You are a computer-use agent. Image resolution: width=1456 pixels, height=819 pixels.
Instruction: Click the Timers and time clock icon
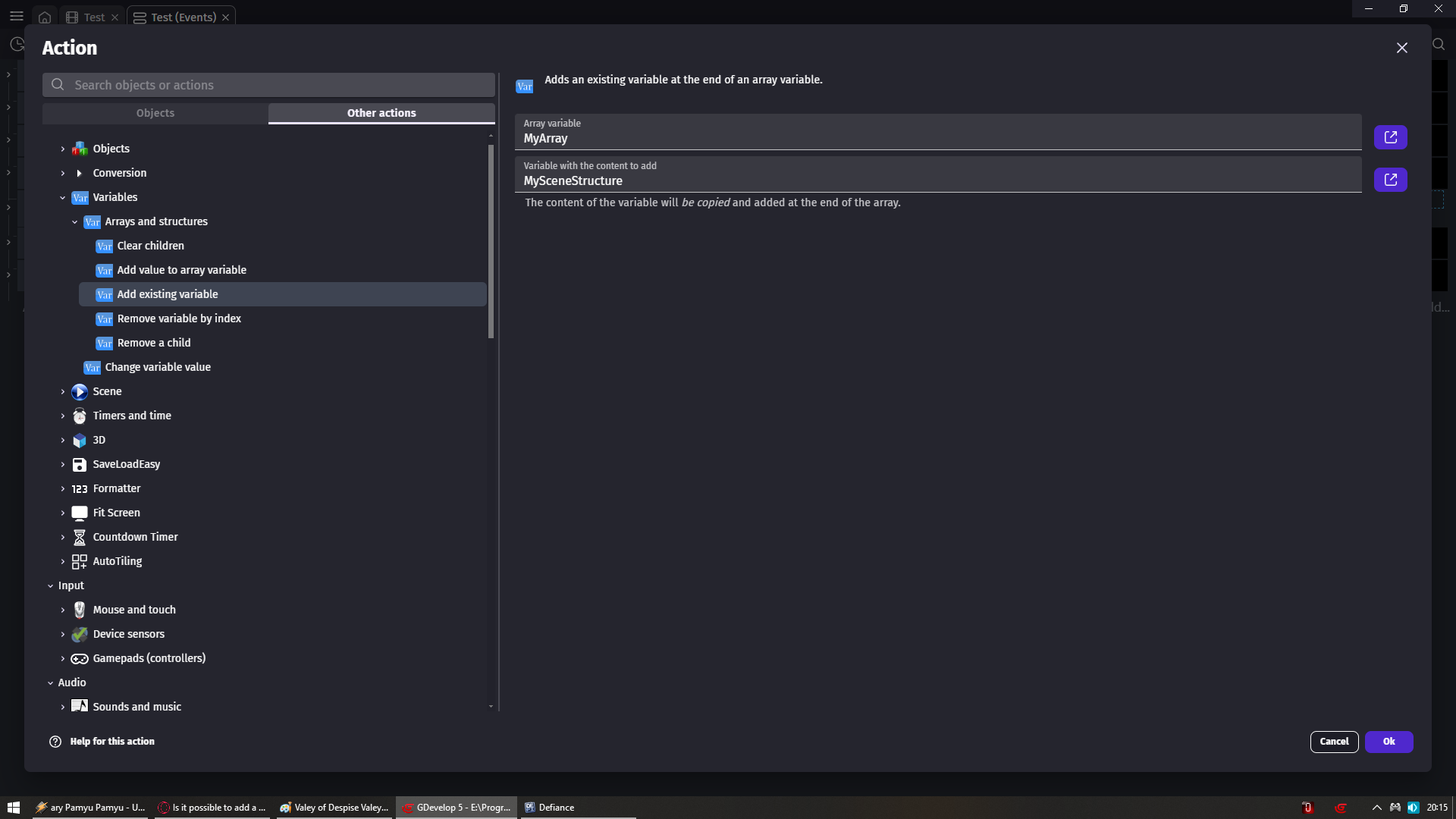[x=80, y=416]
